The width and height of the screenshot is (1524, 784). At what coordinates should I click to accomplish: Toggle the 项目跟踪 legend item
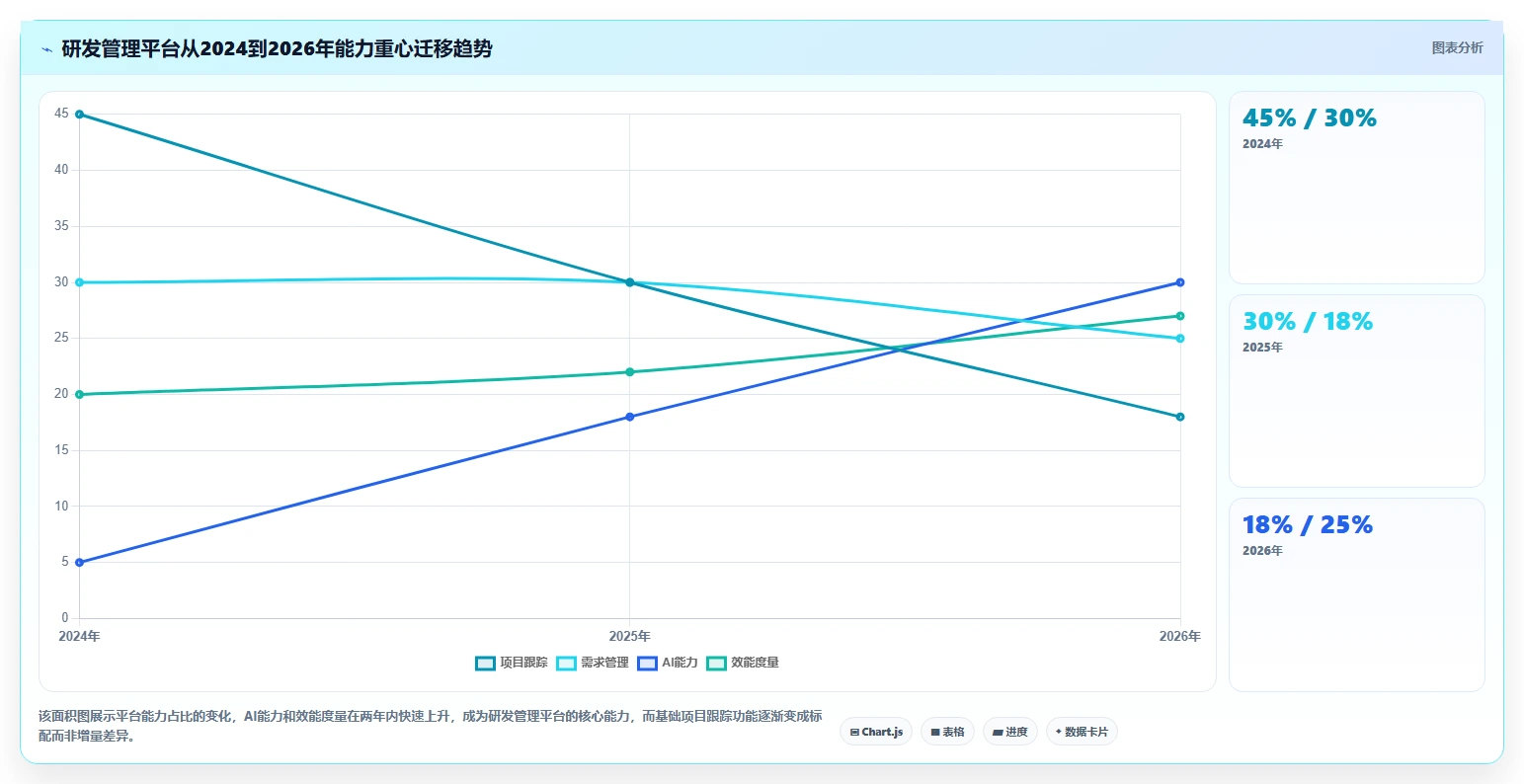click(511, 663)
